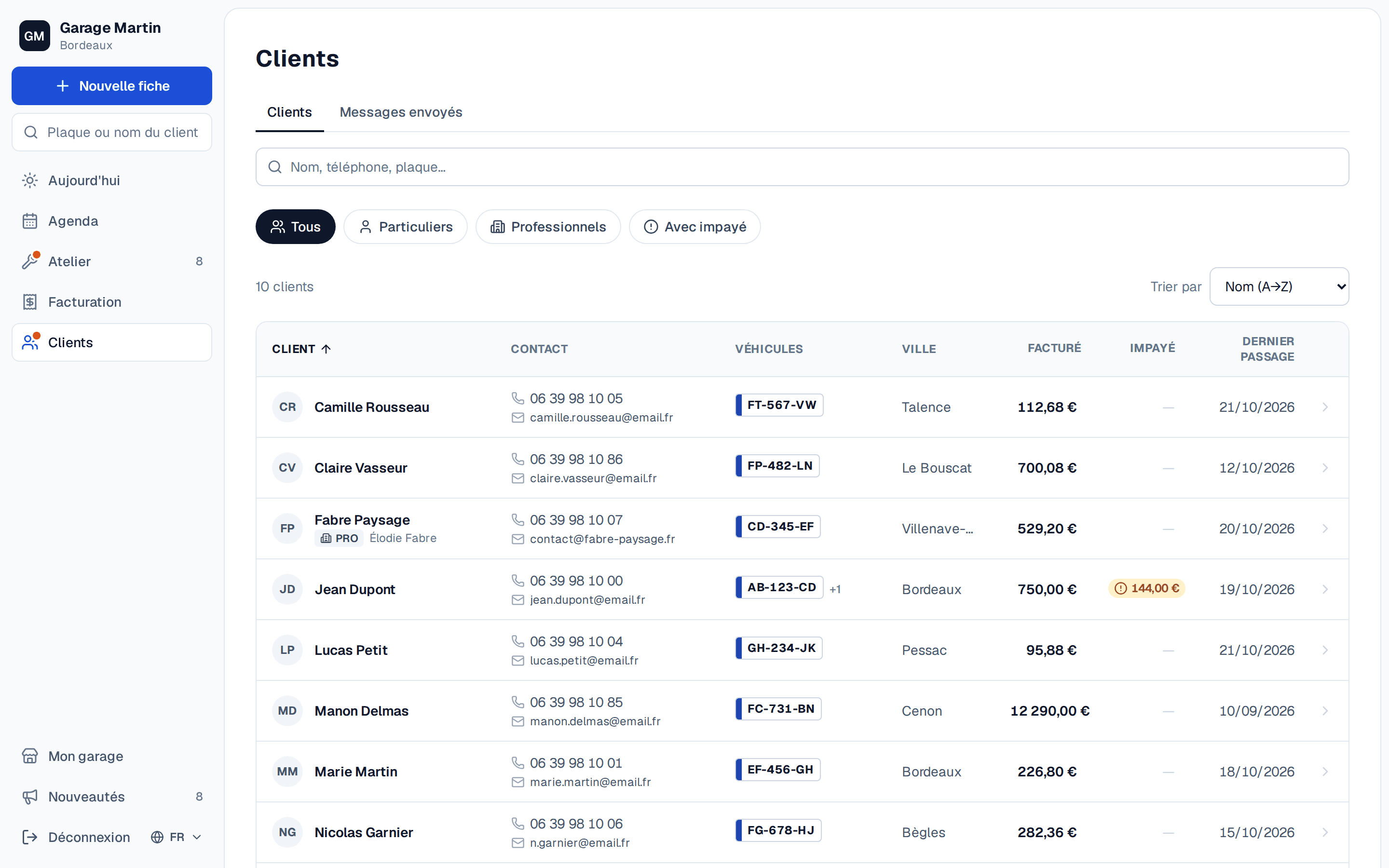This screenshot has height=868, width=1389.
Task: Filter by Particuliers
Action: pos(406,227)
